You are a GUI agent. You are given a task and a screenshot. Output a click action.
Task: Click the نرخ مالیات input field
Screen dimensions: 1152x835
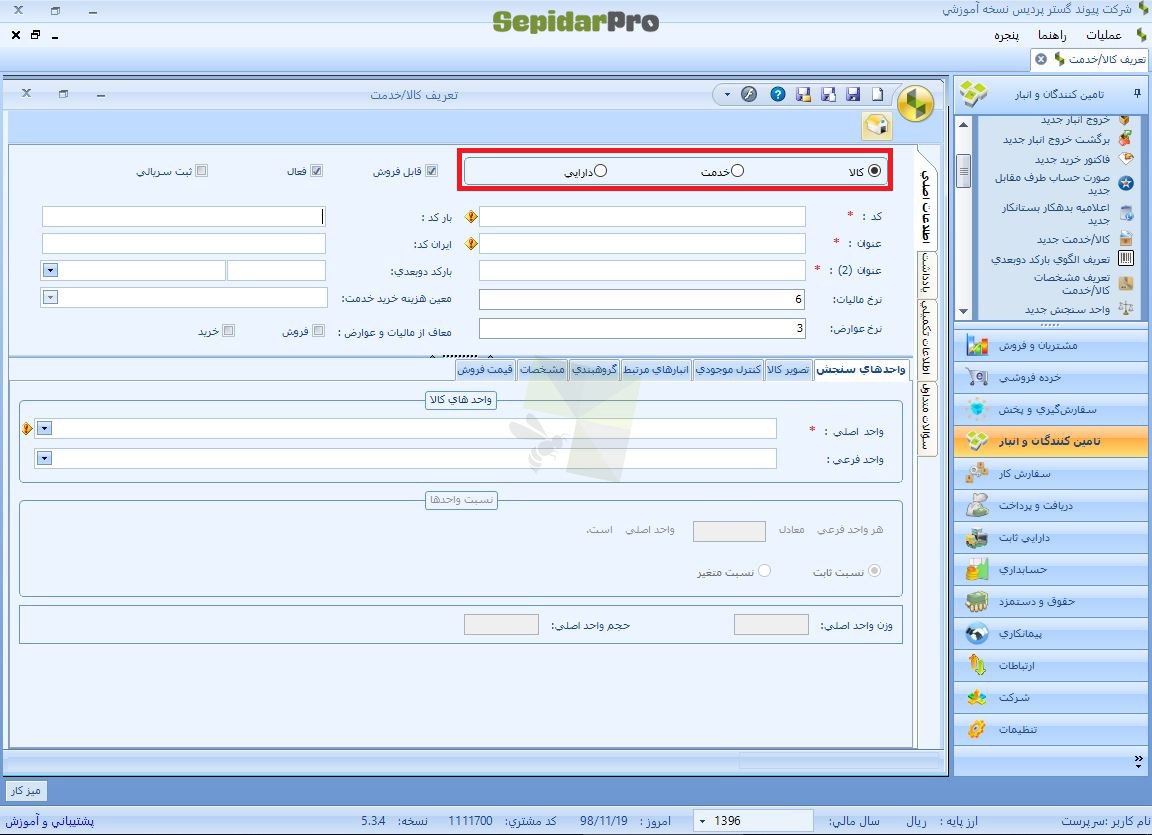pos(642,299)
